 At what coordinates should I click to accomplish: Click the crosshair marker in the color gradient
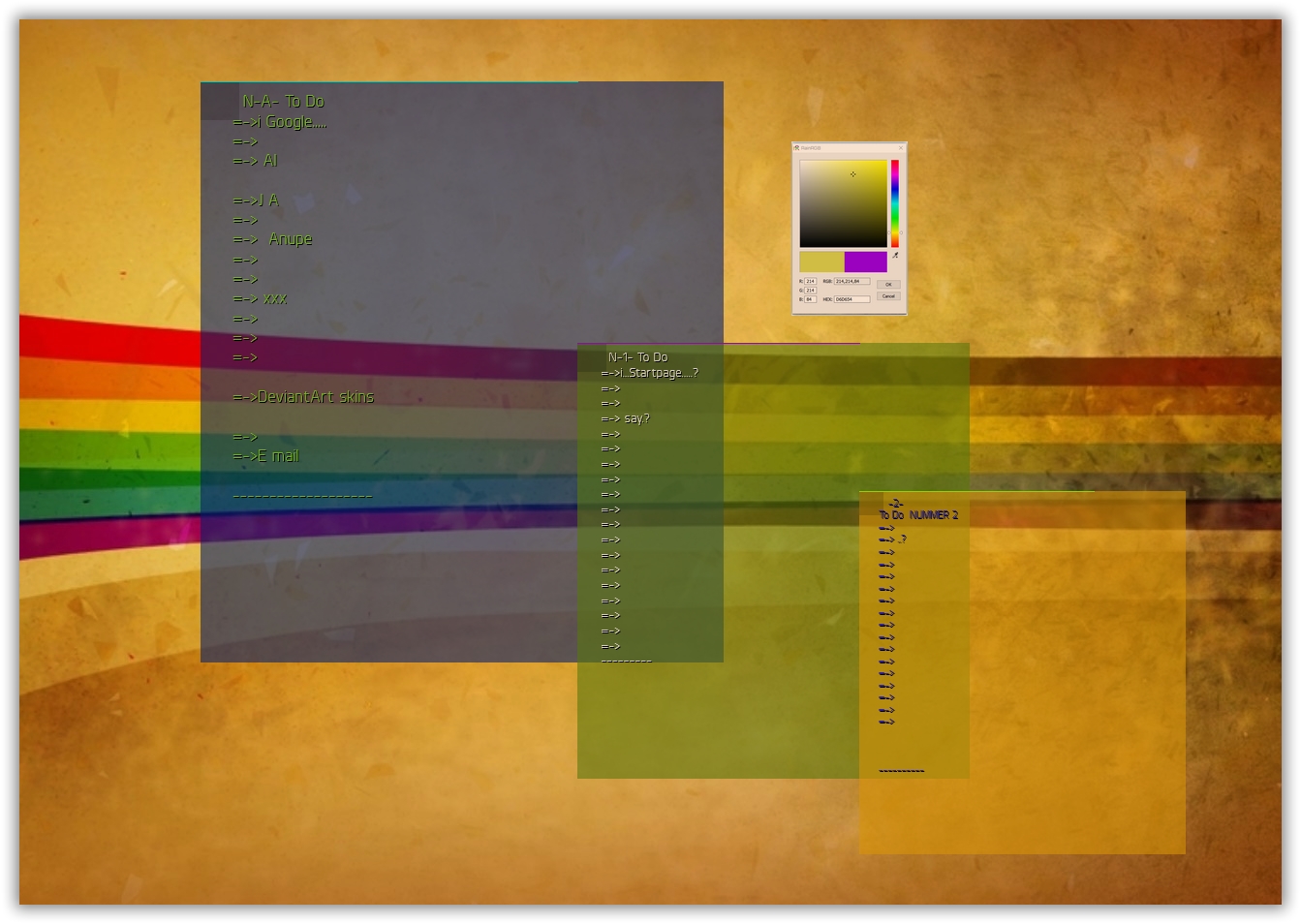(853, 174)
